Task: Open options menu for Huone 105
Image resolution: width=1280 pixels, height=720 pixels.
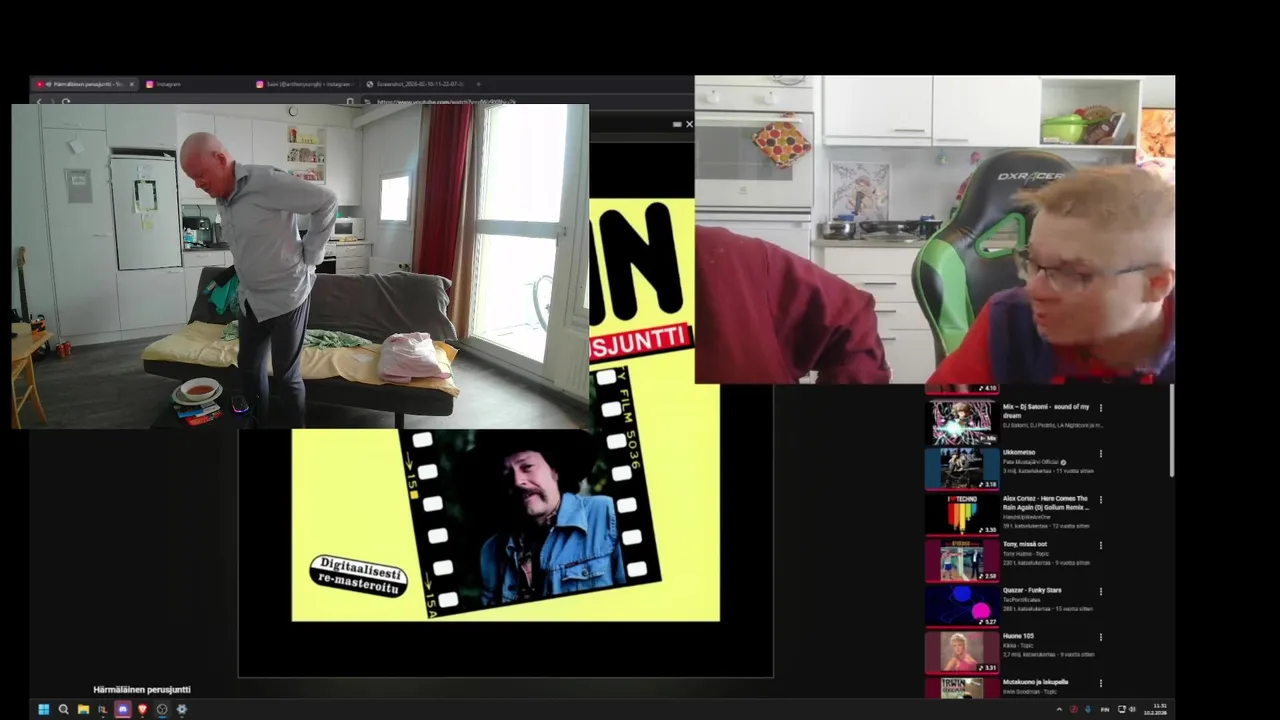Action: [1101, 637]
